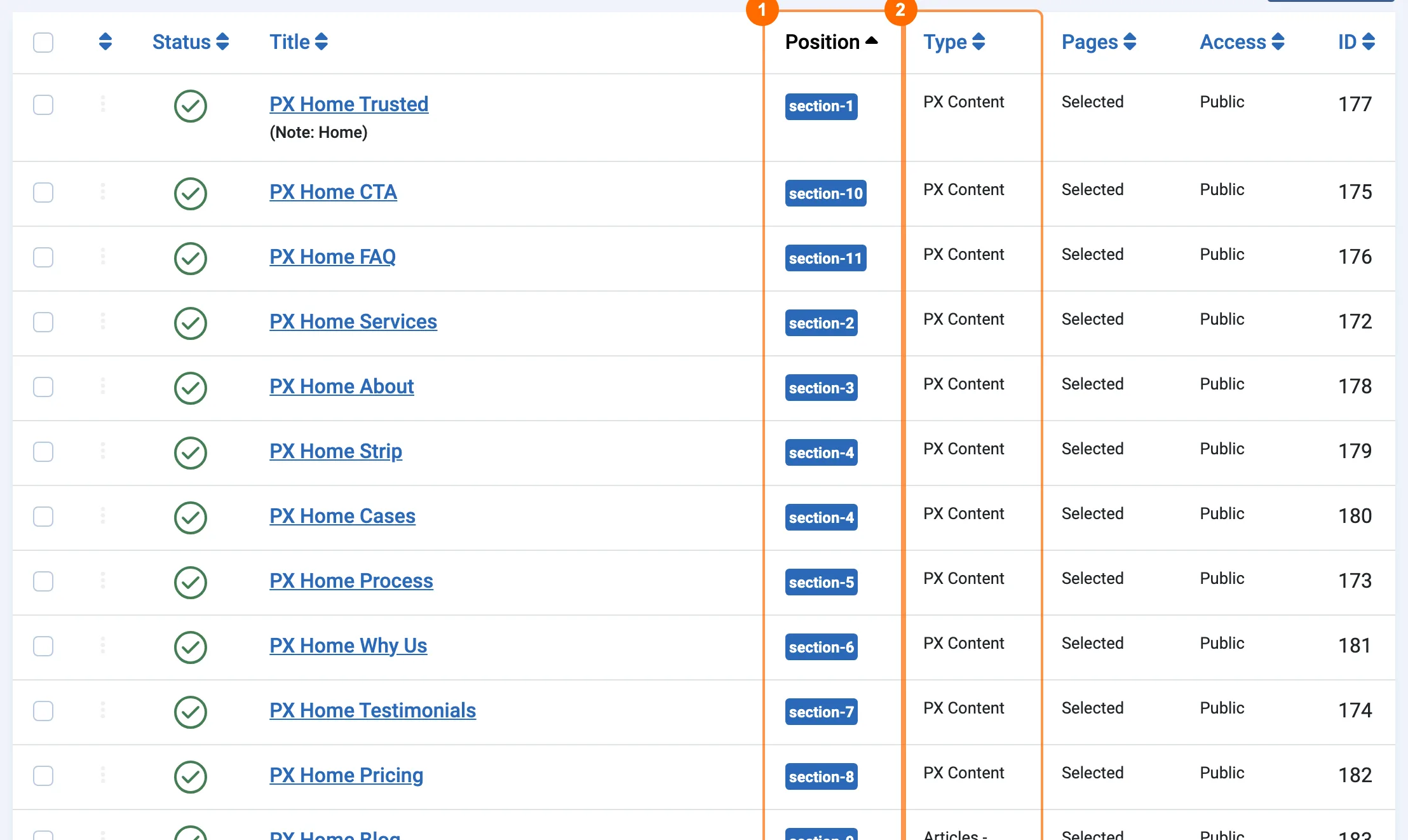This screenshot has width=1408, height=840.
Task: Click drag handle of PX Home Strip row
Action: [x=103, y=450]
